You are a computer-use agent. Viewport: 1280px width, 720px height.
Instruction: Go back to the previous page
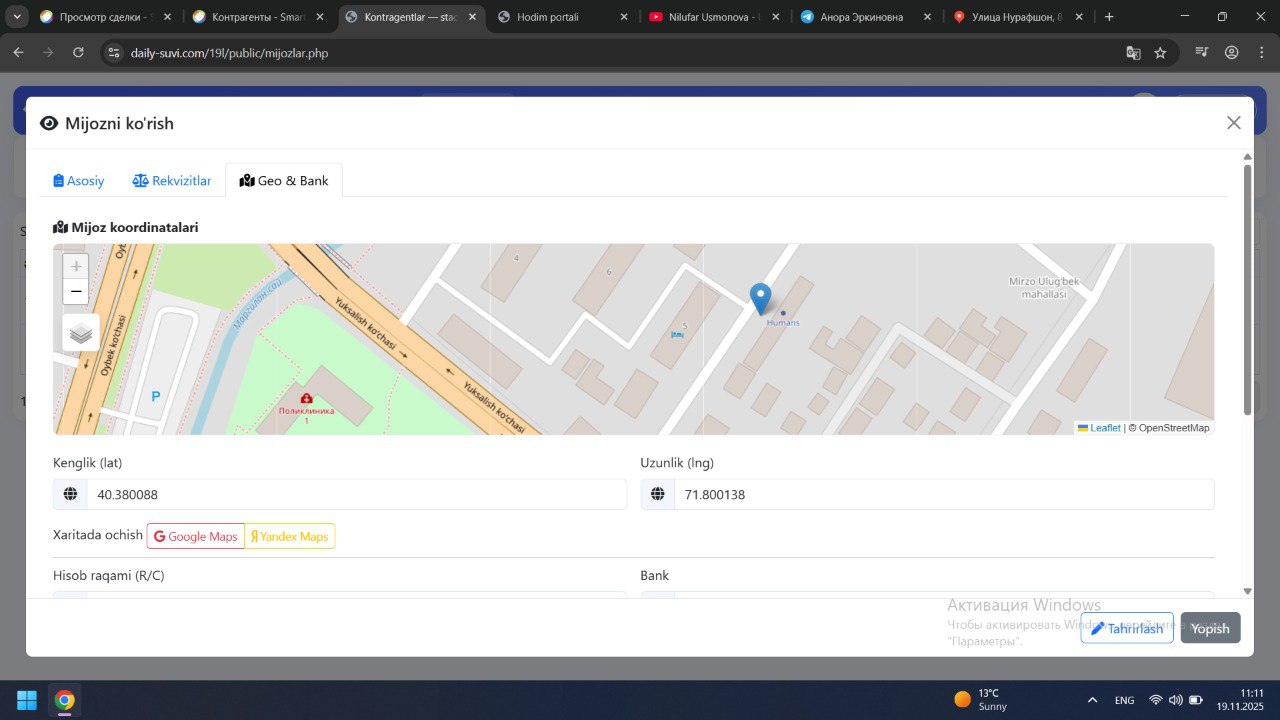click(18, 53)
